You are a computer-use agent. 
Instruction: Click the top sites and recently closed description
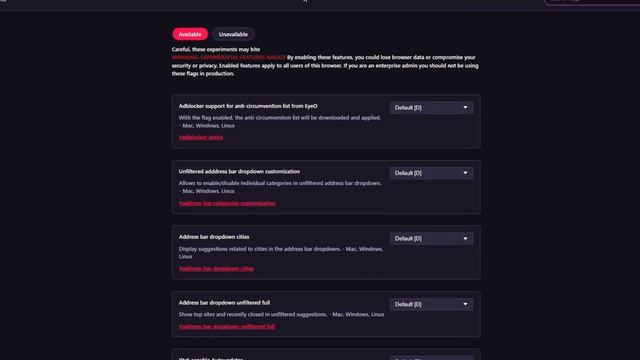pos(281,315)
